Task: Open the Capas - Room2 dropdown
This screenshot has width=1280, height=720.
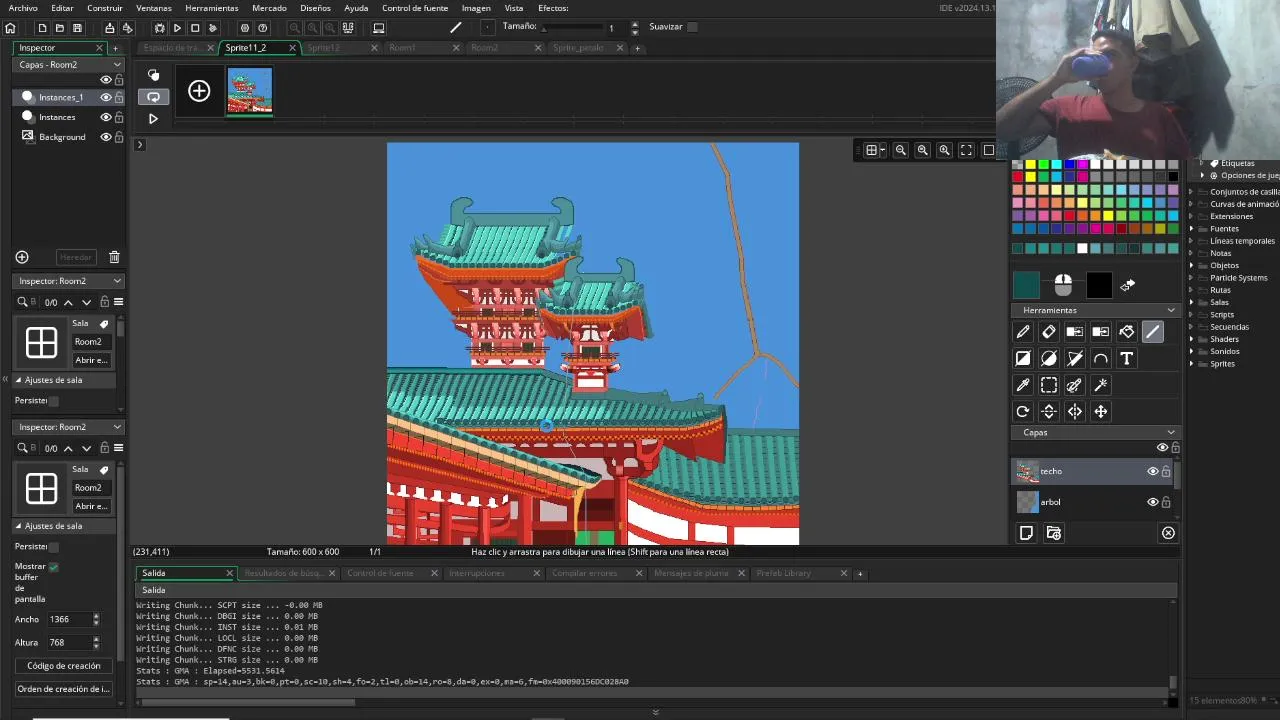Action: click(69, 64)
